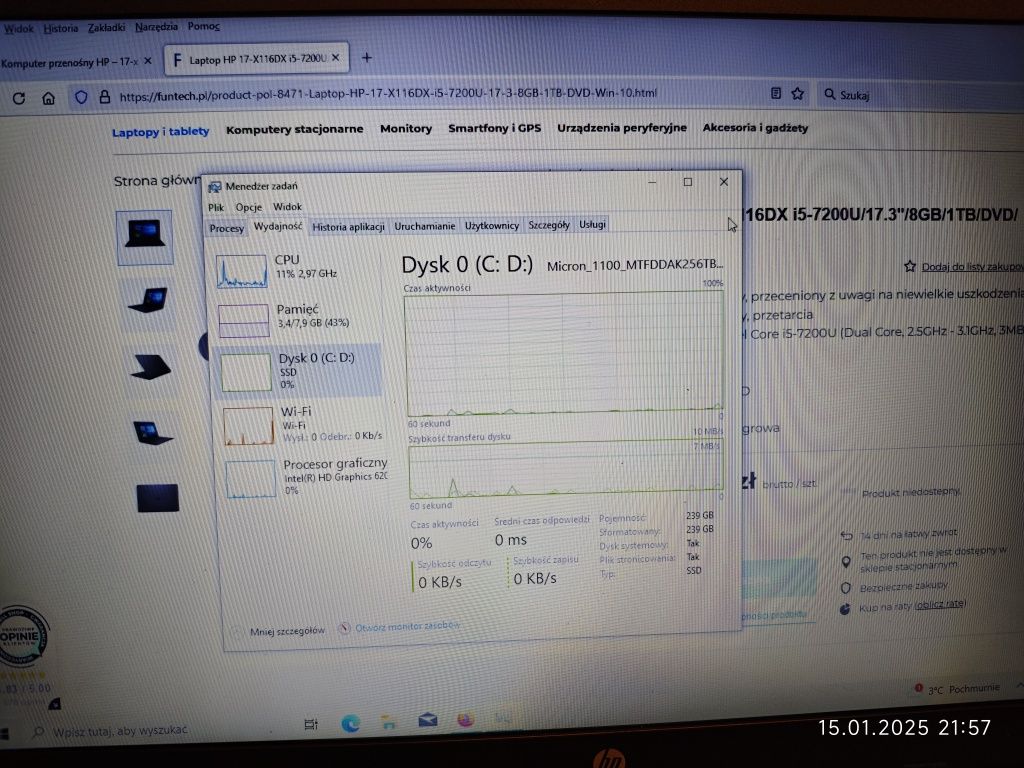Open Windows Task View icon
The height and width of the screenshot is (768, 1024).
[311, 724]
